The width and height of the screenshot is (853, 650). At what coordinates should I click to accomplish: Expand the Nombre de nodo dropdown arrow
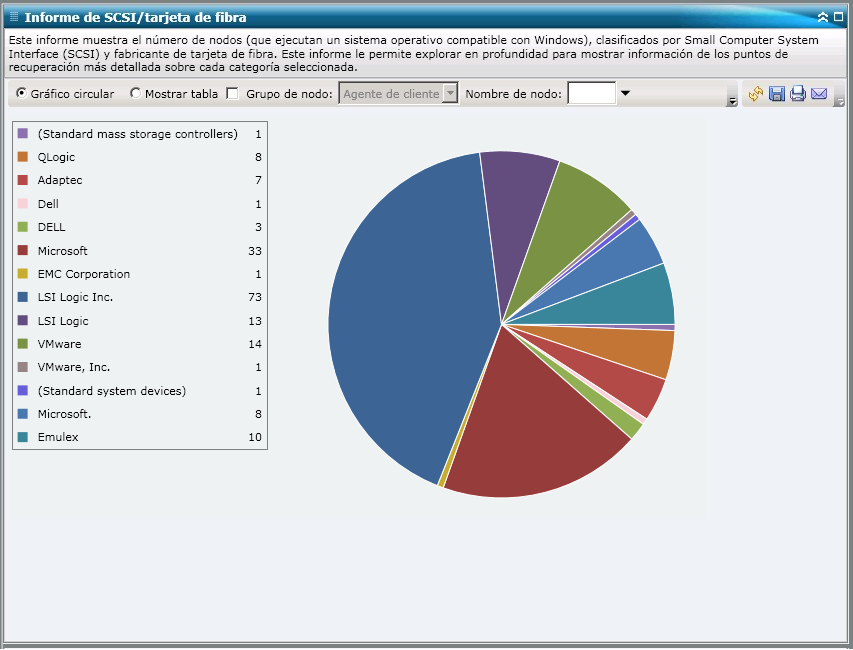[x=626, y=92]
